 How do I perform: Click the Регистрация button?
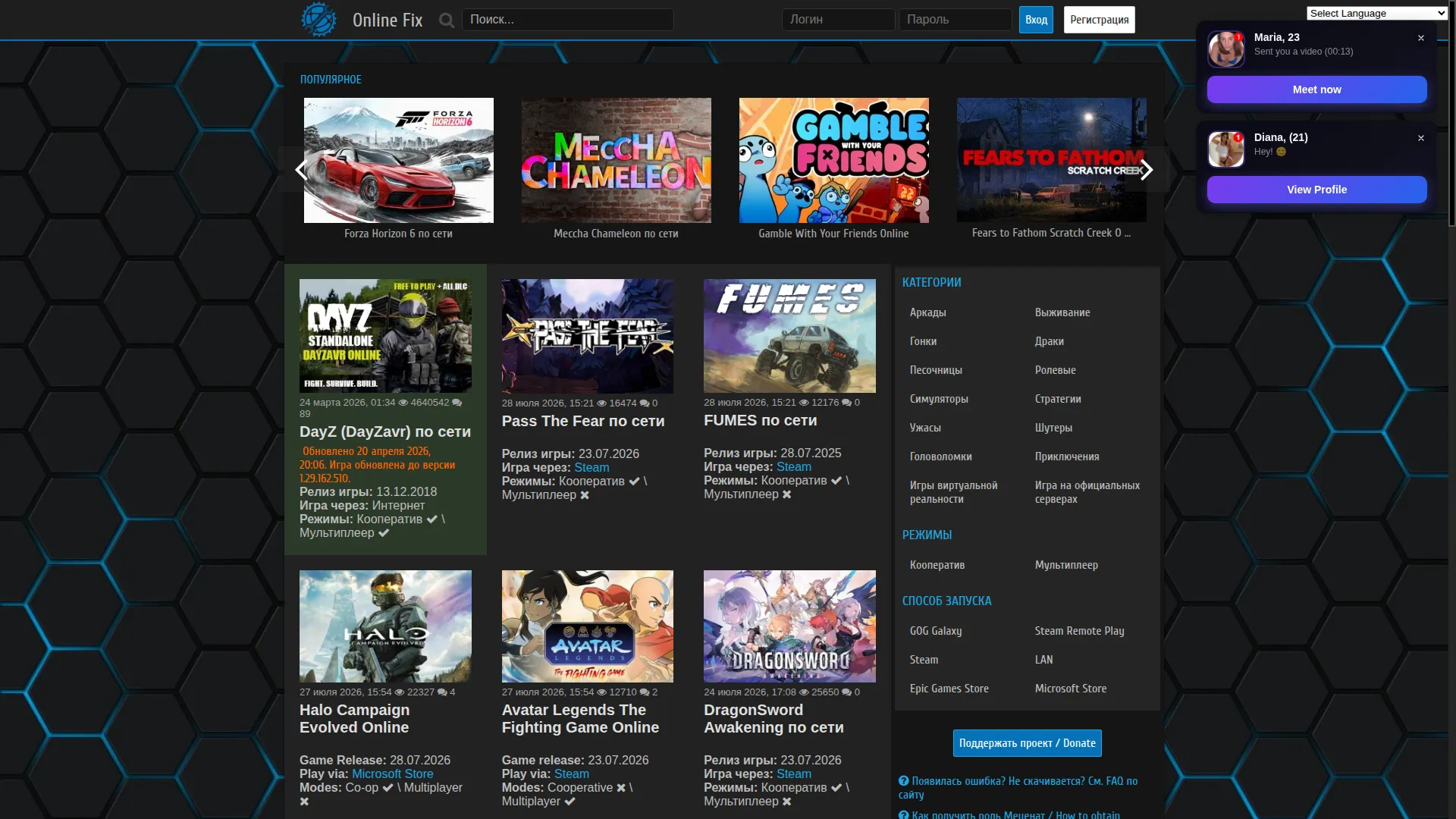[x=1100, y=20]
